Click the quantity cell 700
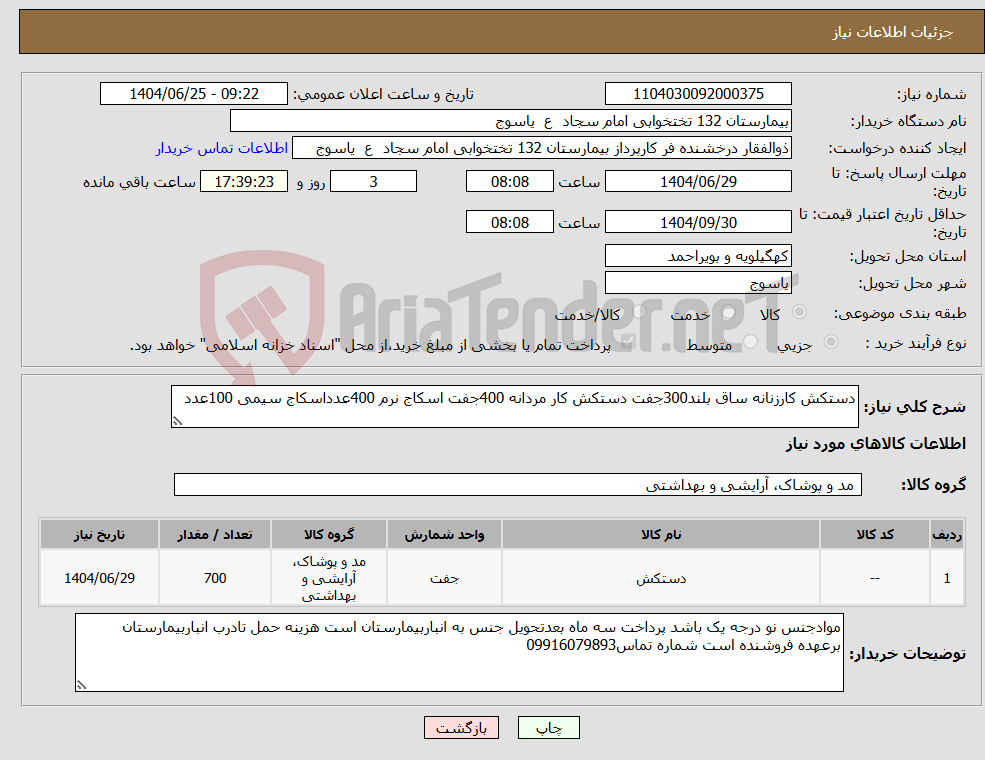The width and height of the screenshot is (985, 760). coord(215,578)
